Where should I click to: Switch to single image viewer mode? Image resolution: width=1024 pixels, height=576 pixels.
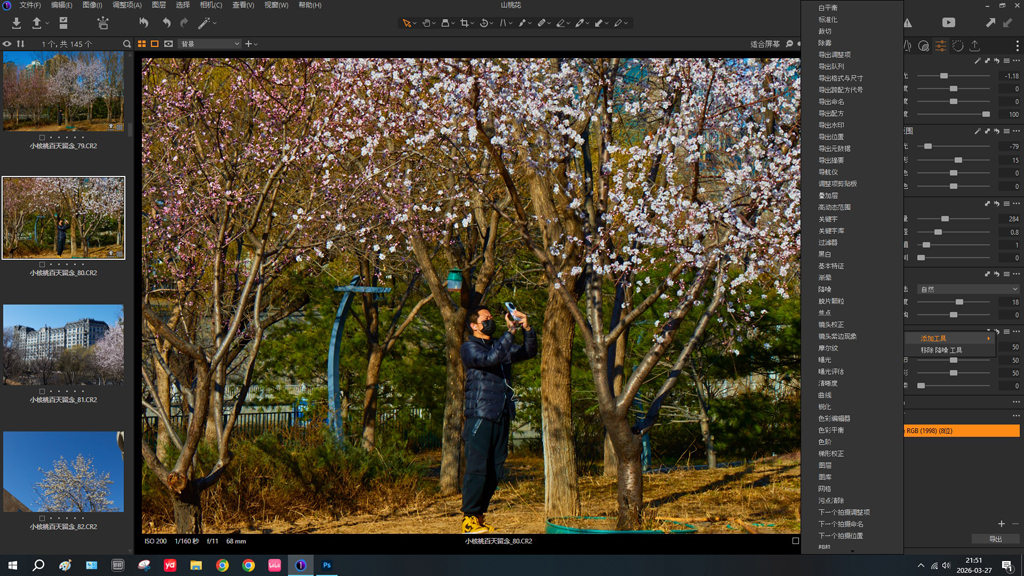click(x=155, y=44)
